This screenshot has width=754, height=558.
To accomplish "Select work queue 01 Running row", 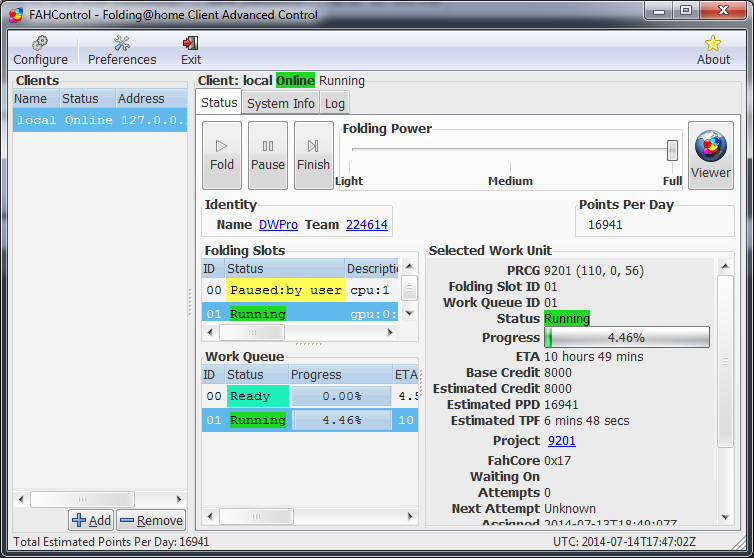I will pyautogui.click(x=310, y=420).
